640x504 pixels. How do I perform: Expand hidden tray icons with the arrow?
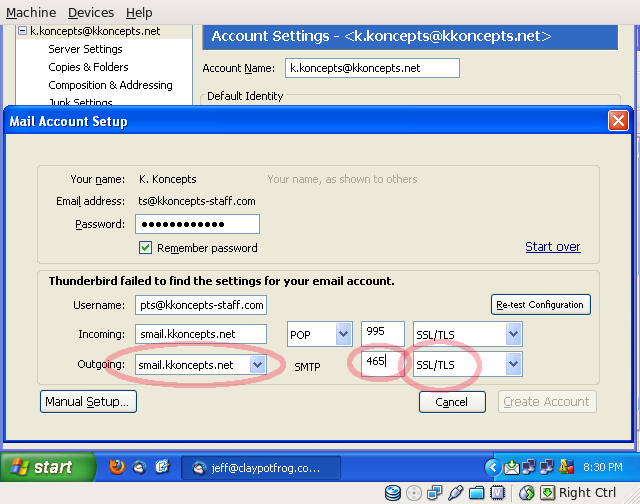[493, 467]
